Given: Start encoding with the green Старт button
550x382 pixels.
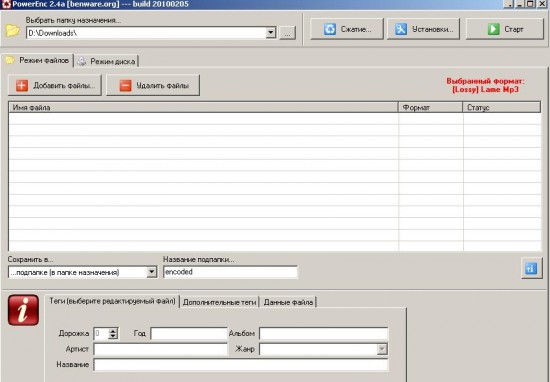Looking at the screenshot, I should click(x=504, y=29).
